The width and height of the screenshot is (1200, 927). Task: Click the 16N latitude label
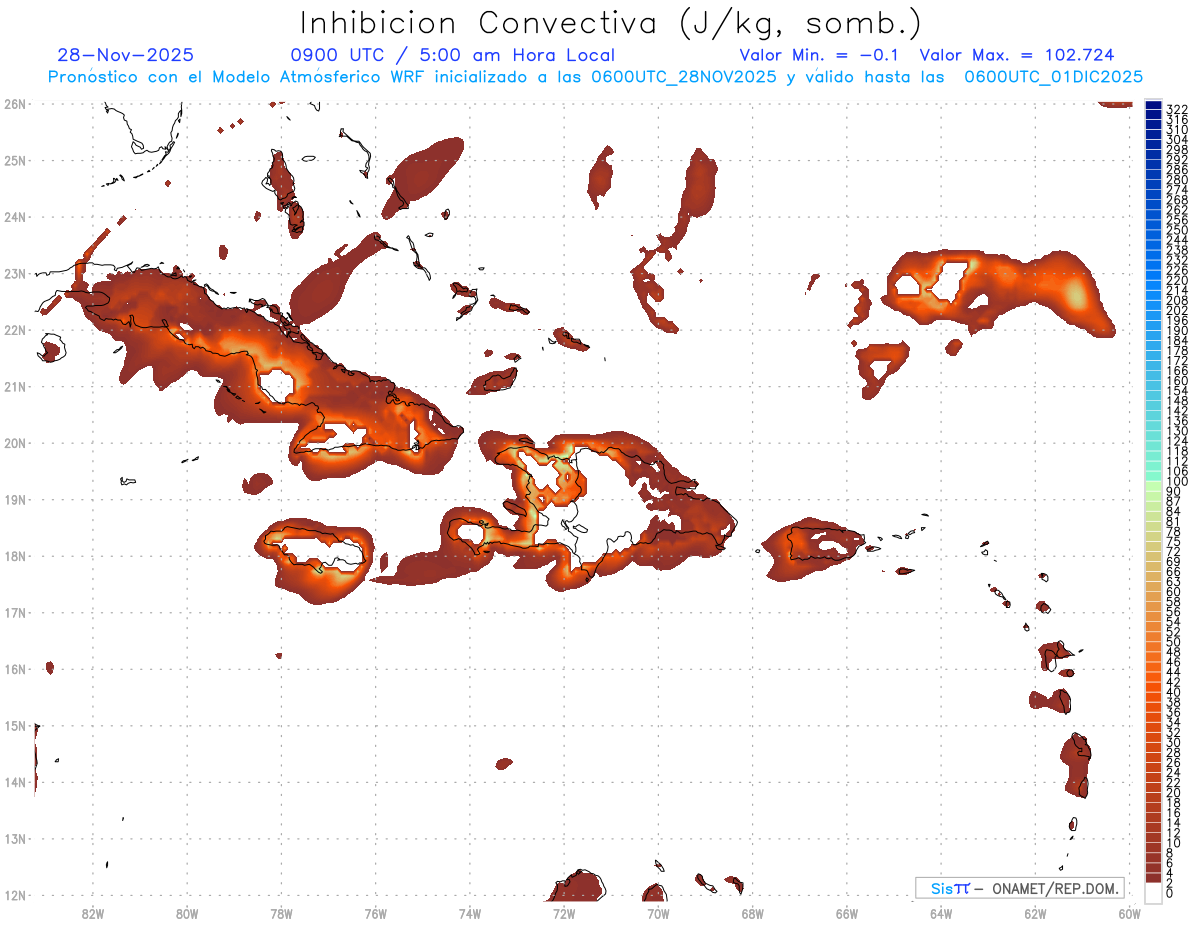click(x=14, y=669)
